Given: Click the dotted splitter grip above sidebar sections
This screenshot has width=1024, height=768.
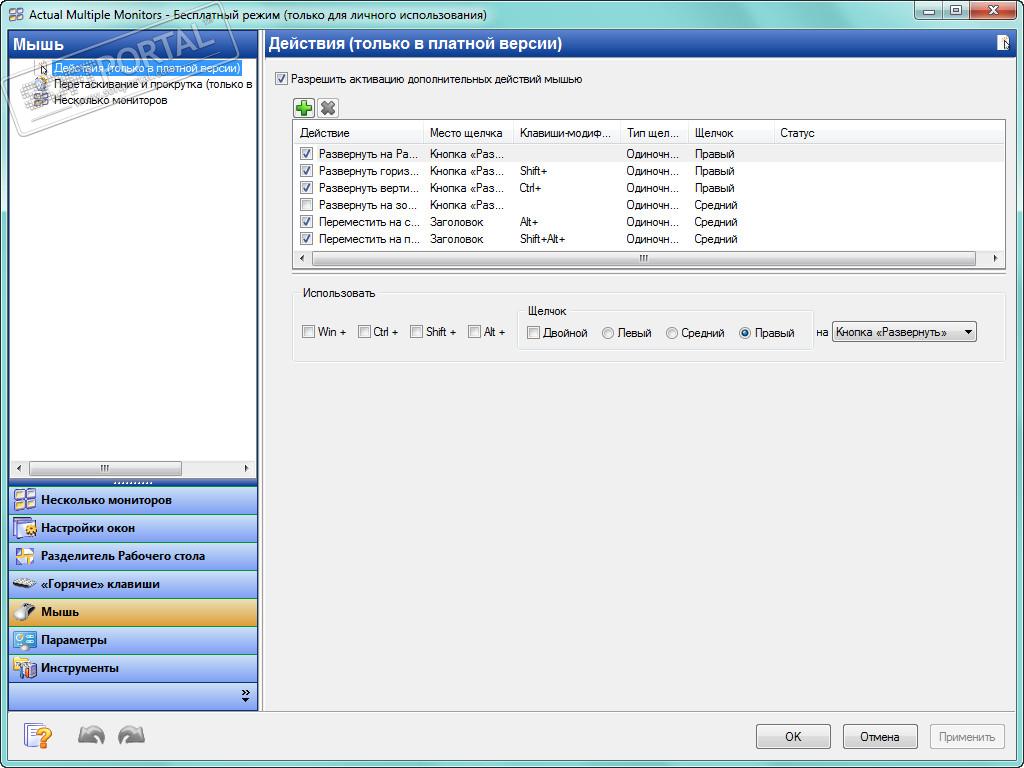Looking at the screenshot, I should click(x=133, y=483).
